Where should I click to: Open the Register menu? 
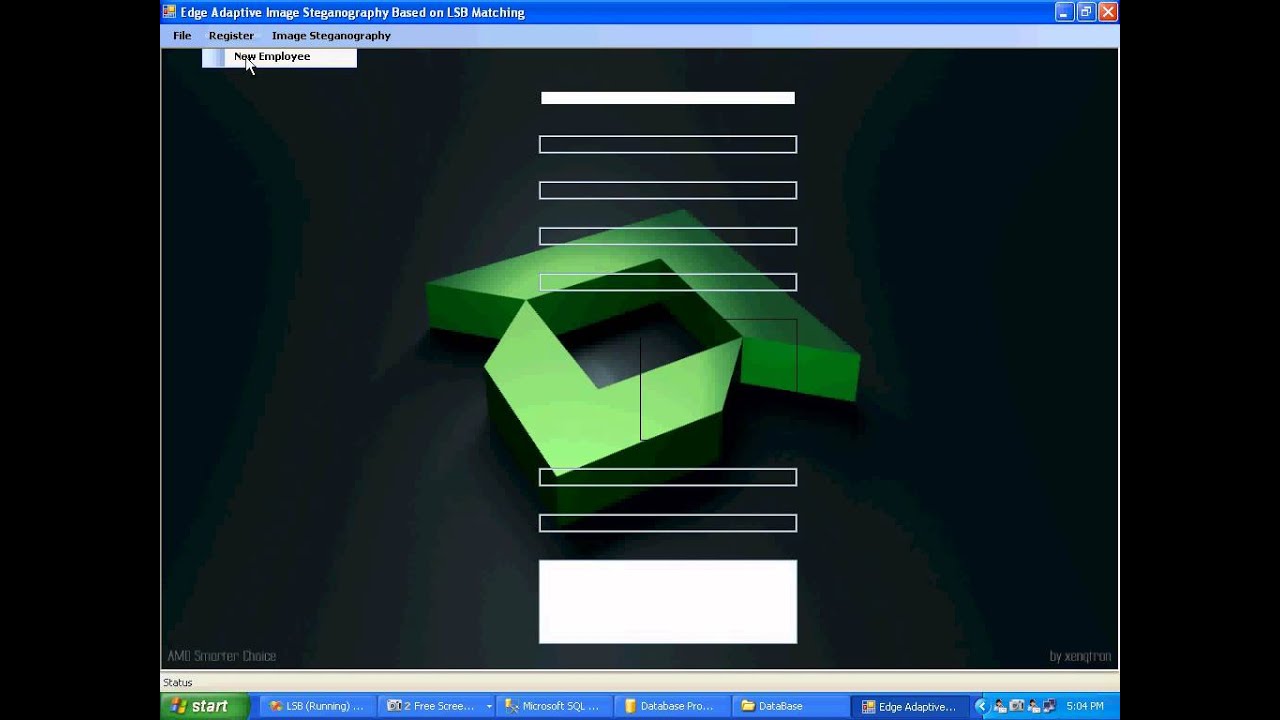click(x=231, y=35)
